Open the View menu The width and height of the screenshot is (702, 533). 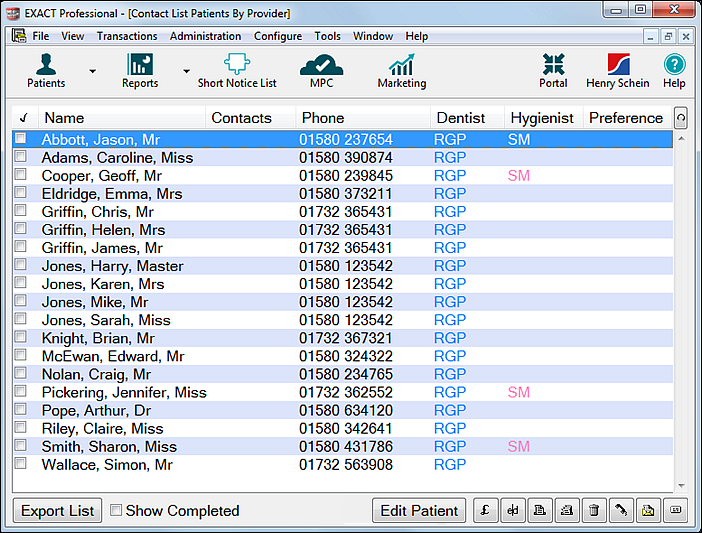(x=73, y=36)
